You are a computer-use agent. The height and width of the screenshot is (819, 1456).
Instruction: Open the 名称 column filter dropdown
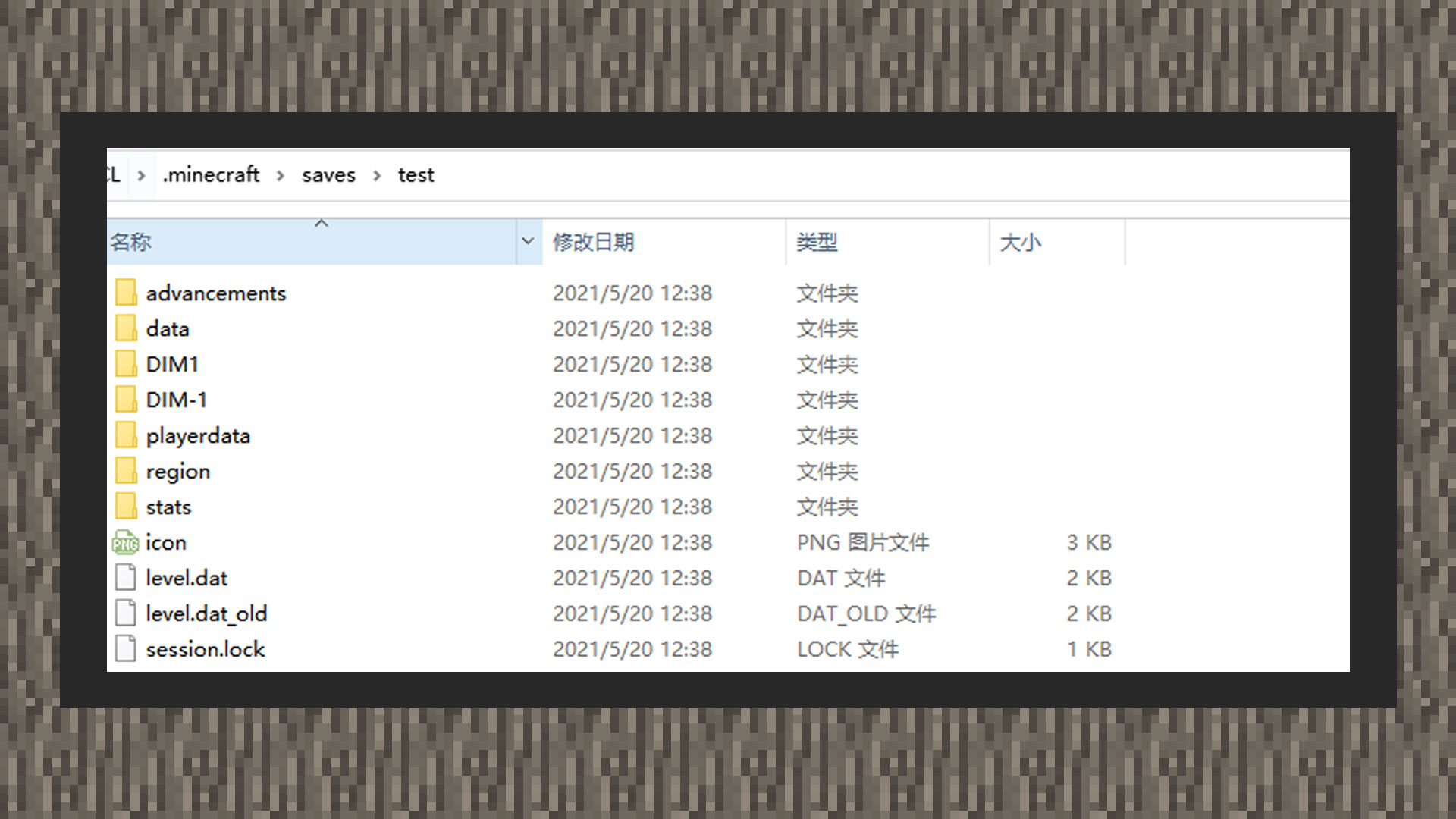click(x=529, y=242)
